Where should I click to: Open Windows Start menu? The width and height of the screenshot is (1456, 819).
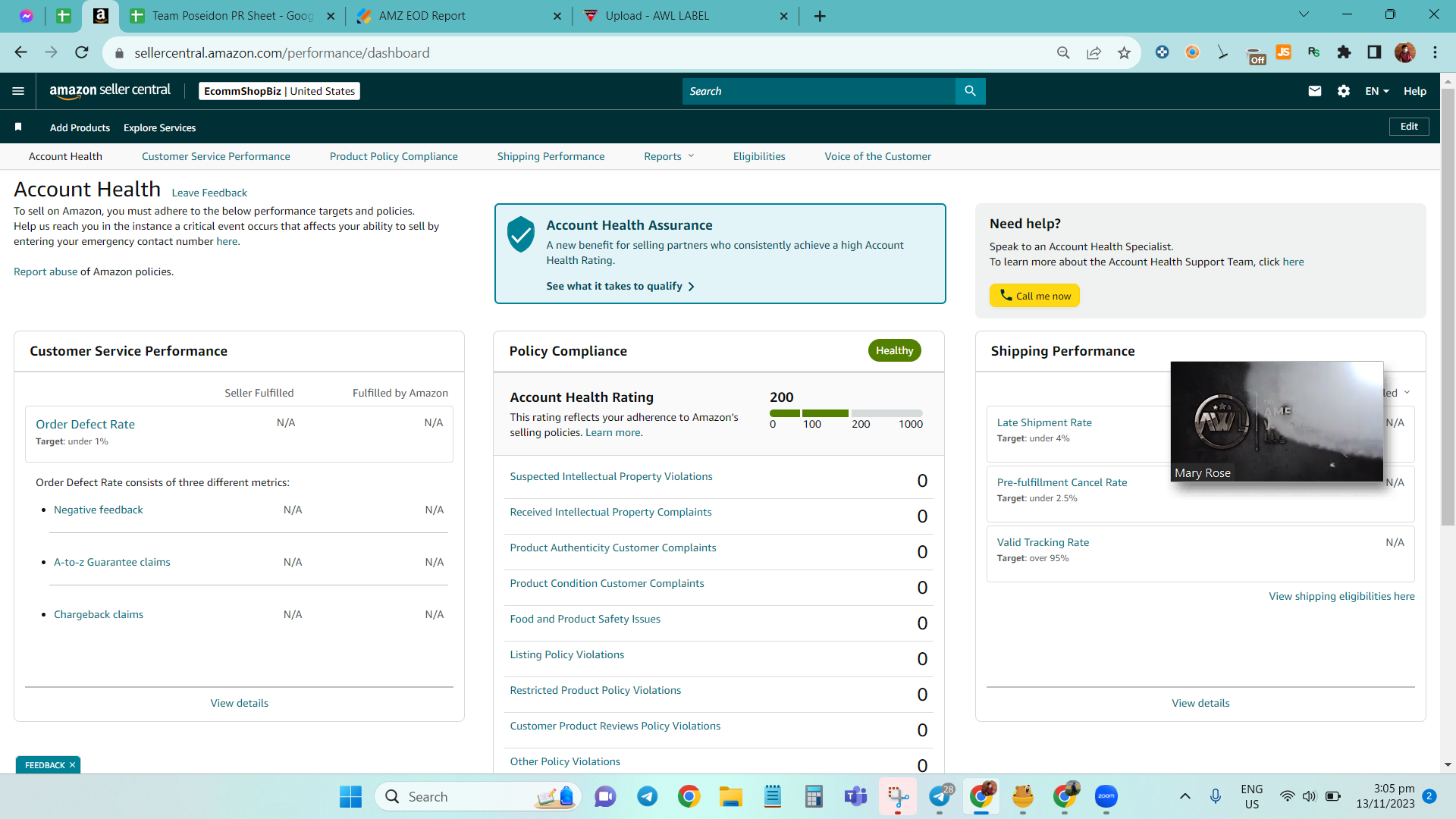(350, 796)
